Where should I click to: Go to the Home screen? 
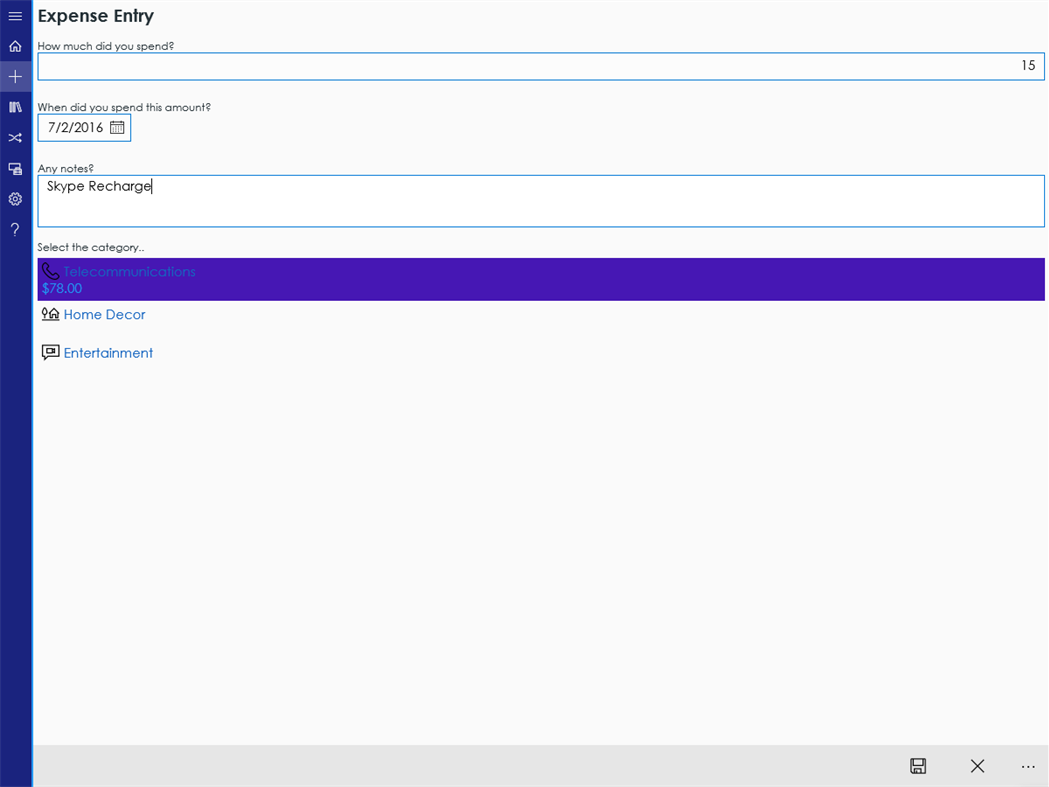(x=14, y=45)
